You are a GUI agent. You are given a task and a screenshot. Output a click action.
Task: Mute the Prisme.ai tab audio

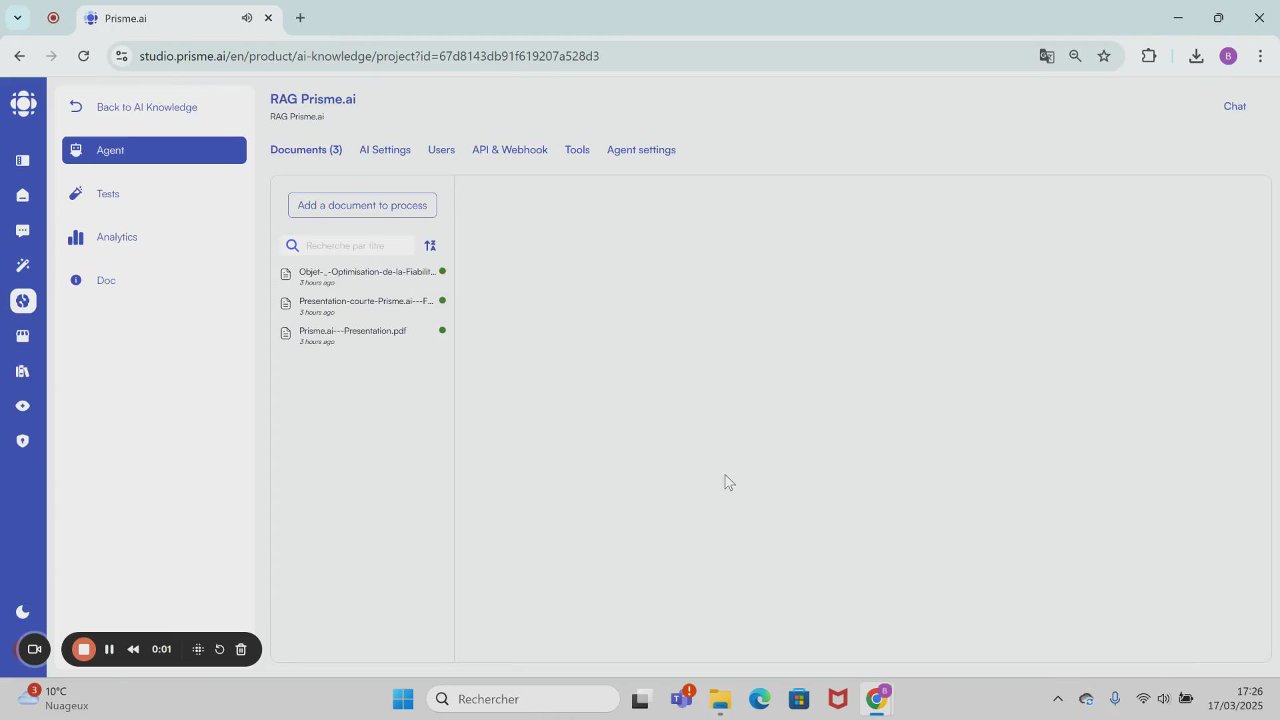tap(247, 18)
